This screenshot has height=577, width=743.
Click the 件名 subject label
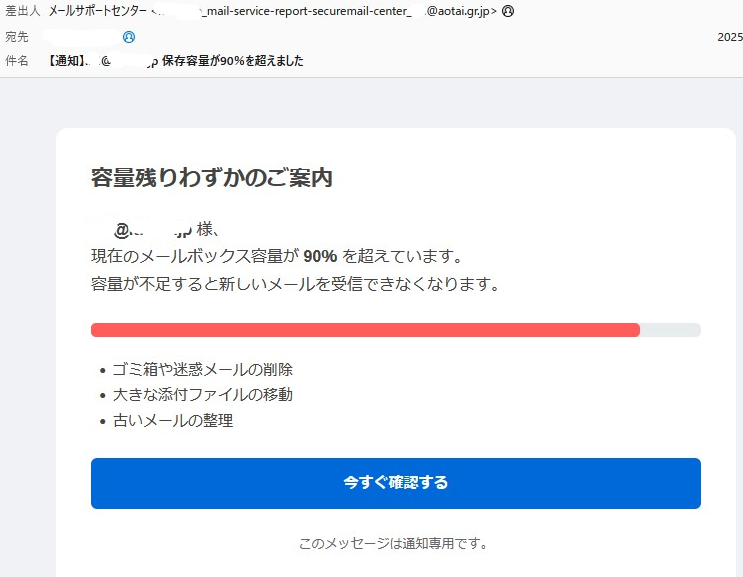pyautogui.click(x=17, y=61)
